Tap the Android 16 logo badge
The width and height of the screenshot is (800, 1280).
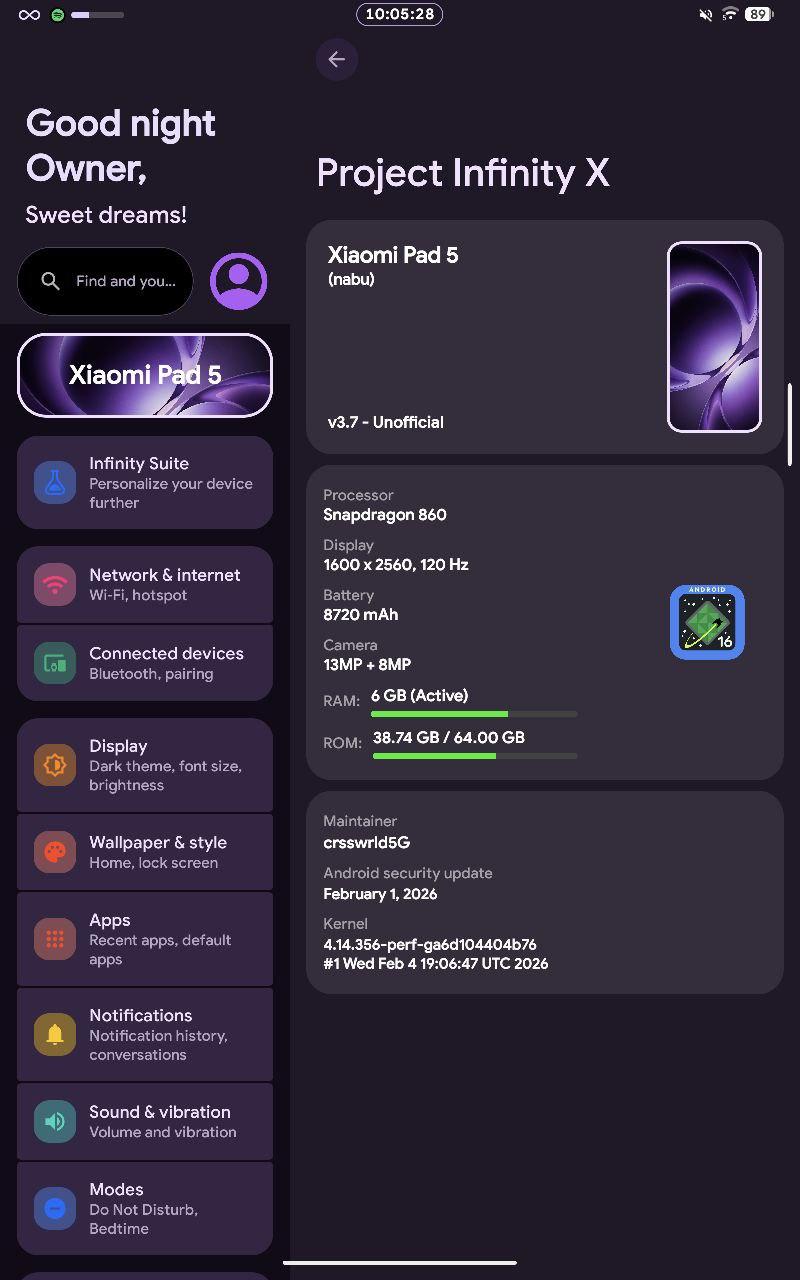[707, 622]
